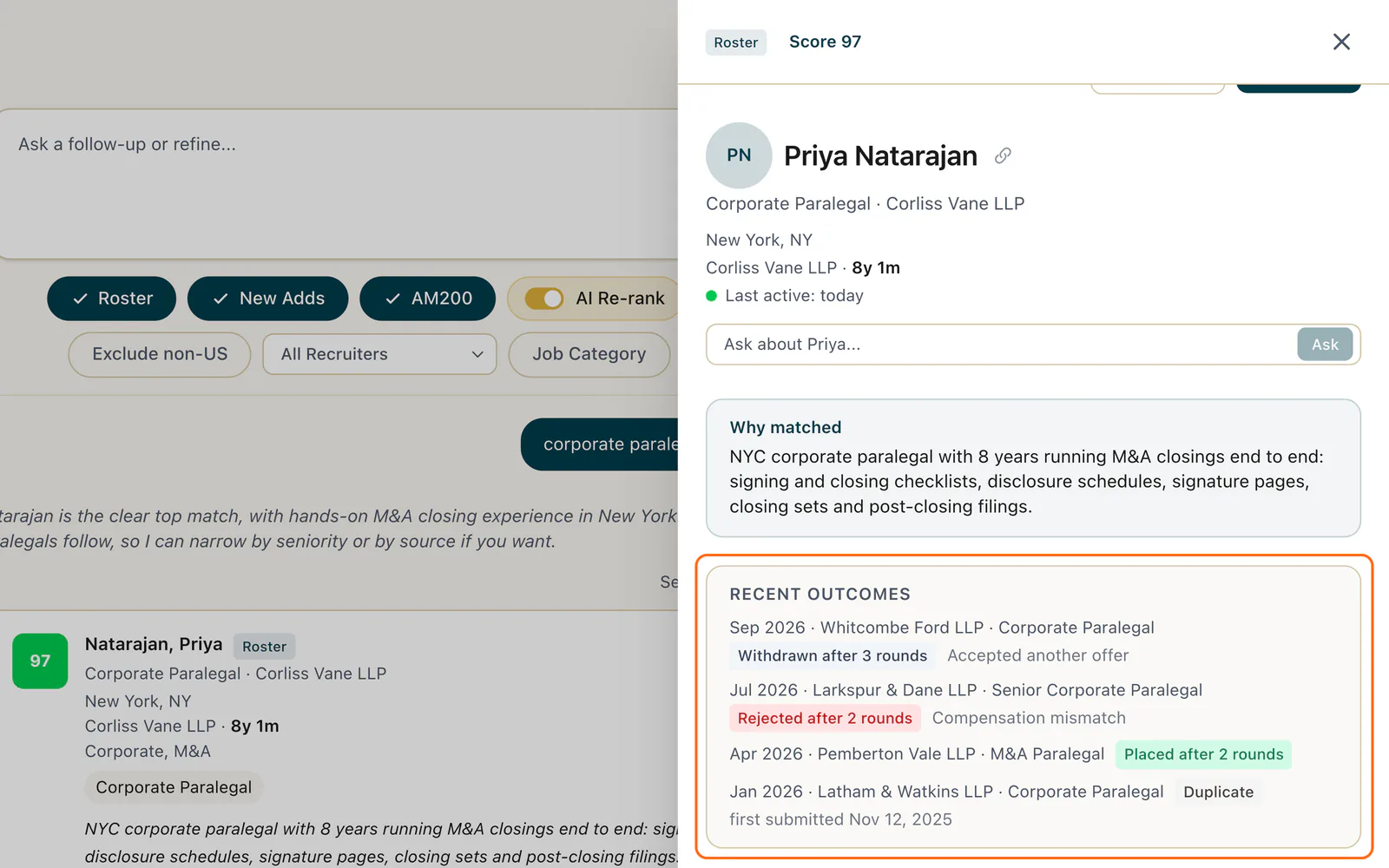The height and width of the screenshot is (868, 1389).
Task: Click the corporate paralegal query bubble
Action: pyautogui.click(x=600, y=444)
